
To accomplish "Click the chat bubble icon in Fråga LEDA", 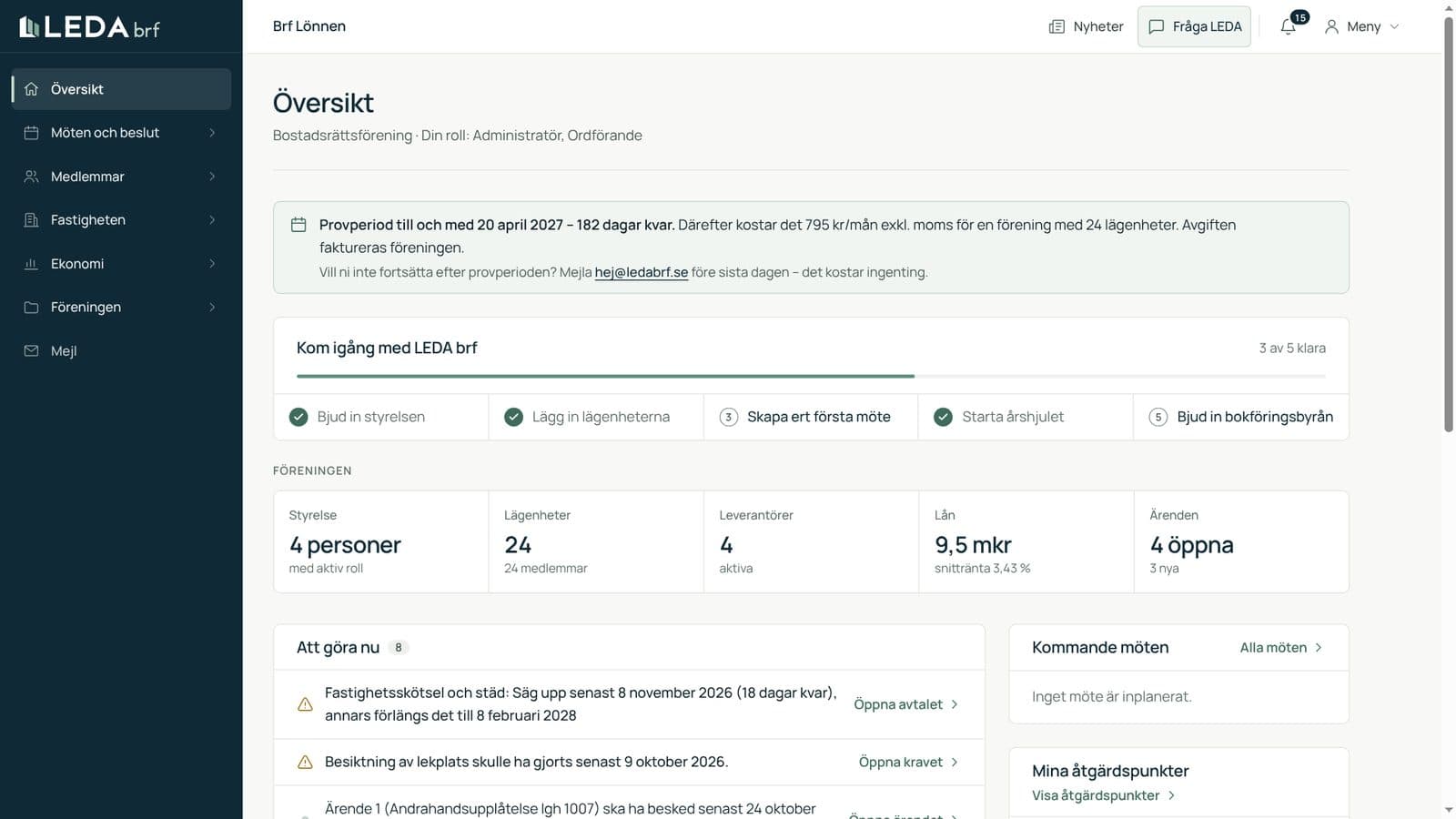I will click(x=1157, y=26).
